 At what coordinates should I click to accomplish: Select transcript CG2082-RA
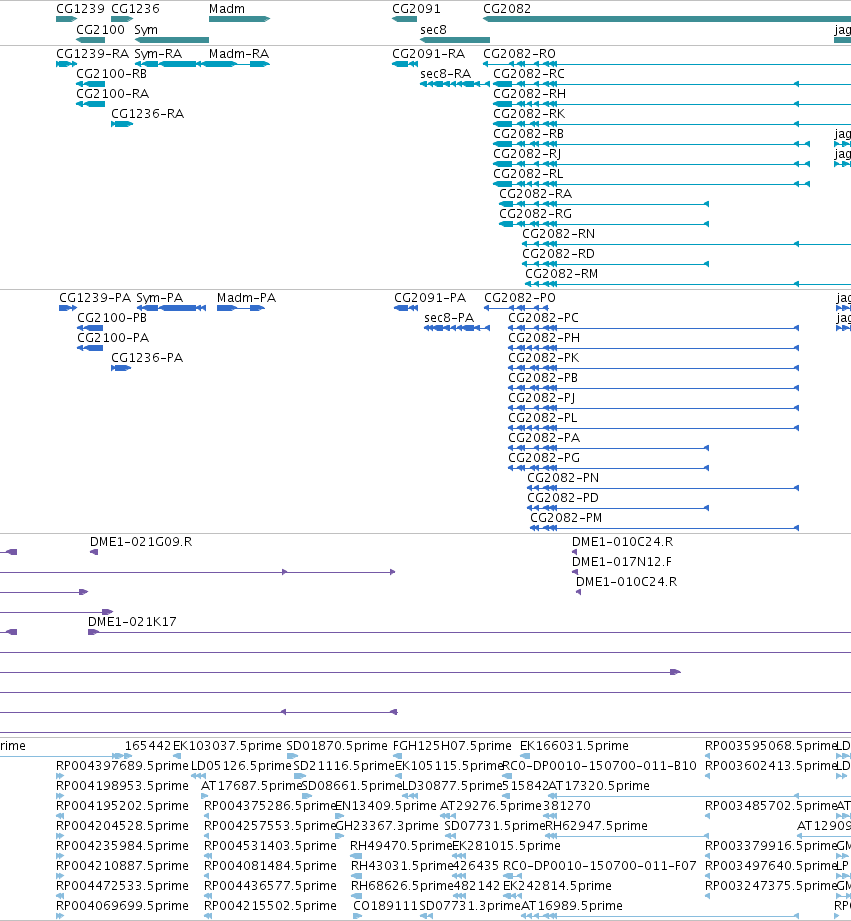536,193
